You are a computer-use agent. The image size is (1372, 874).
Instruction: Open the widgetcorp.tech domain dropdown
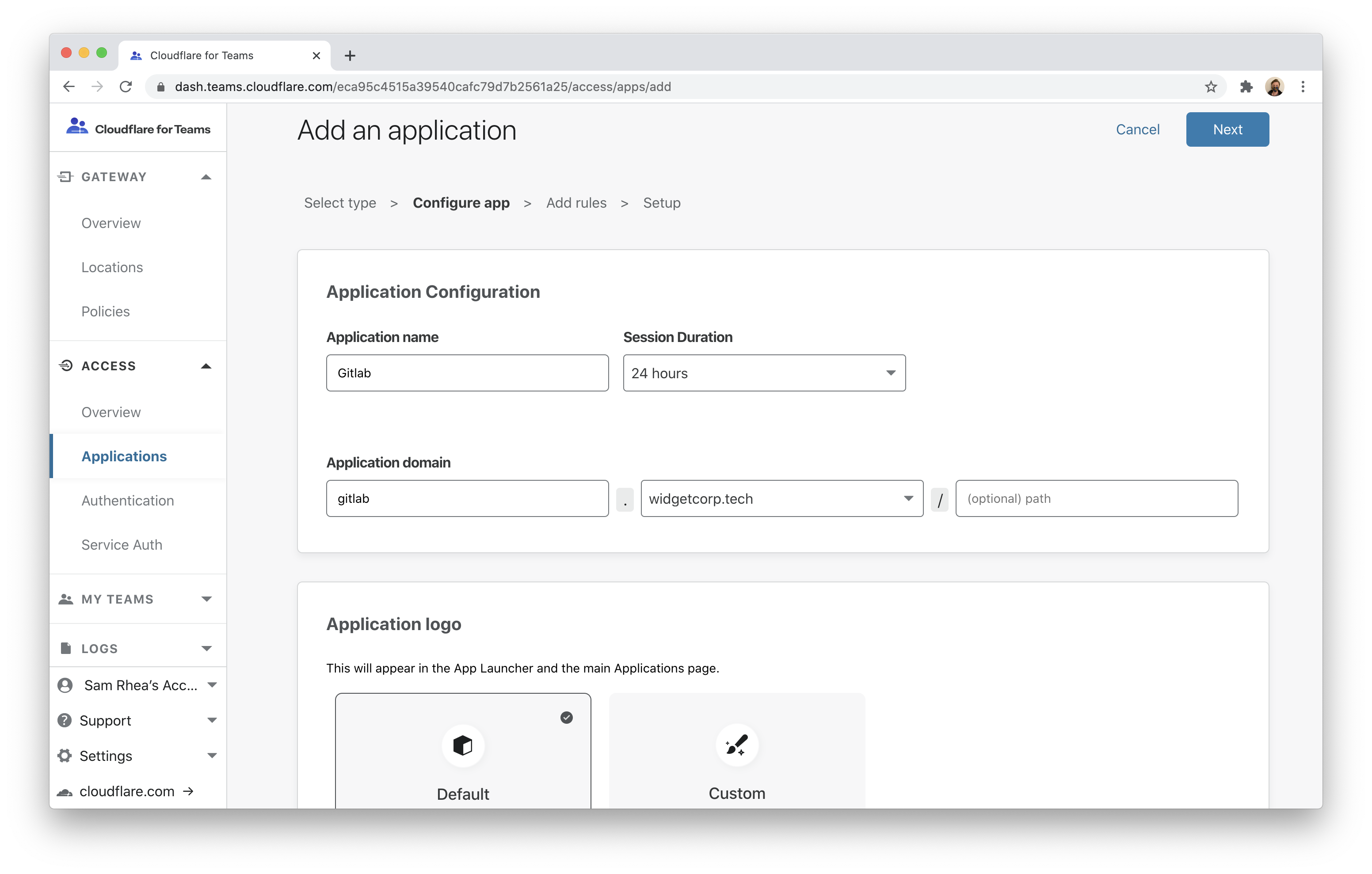781,498
